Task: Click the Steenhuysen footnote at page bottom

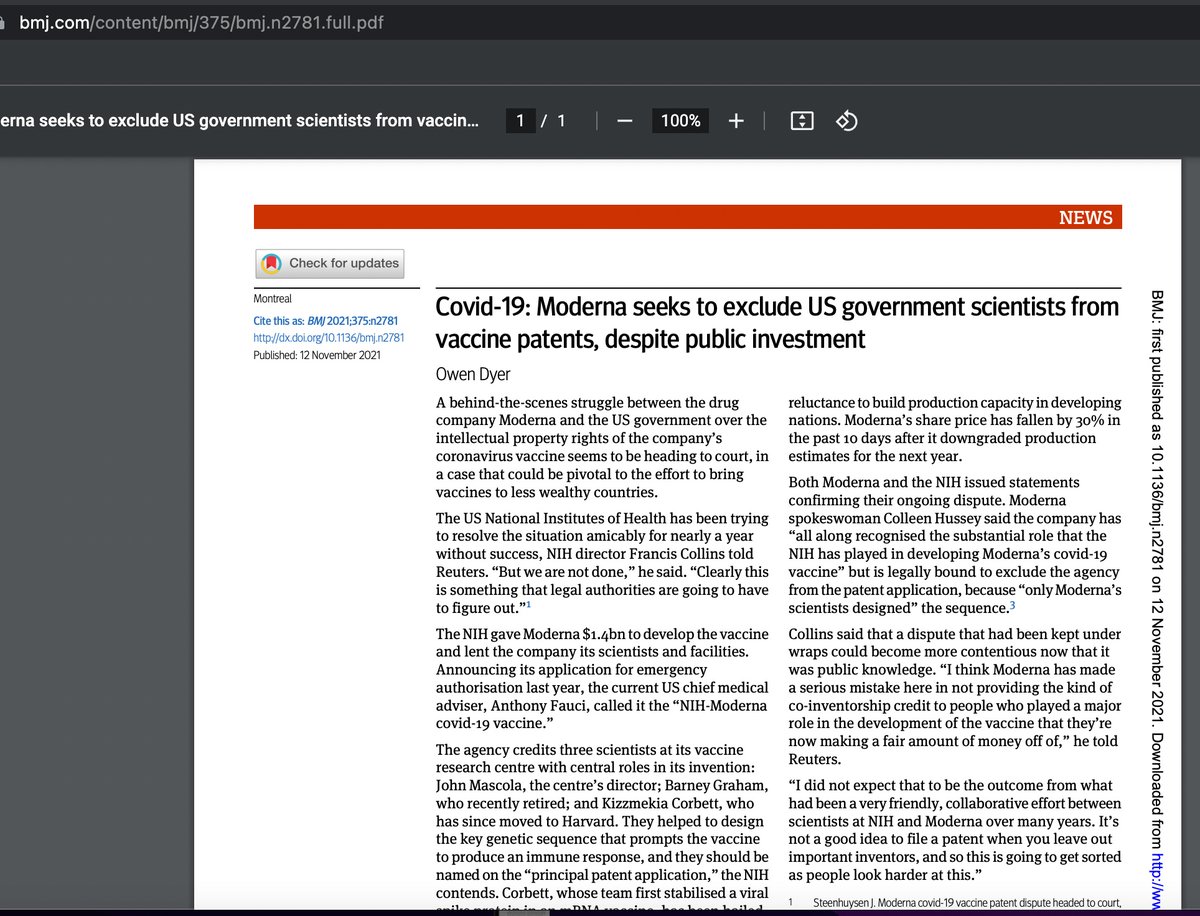Action: (x=960, y=903)
